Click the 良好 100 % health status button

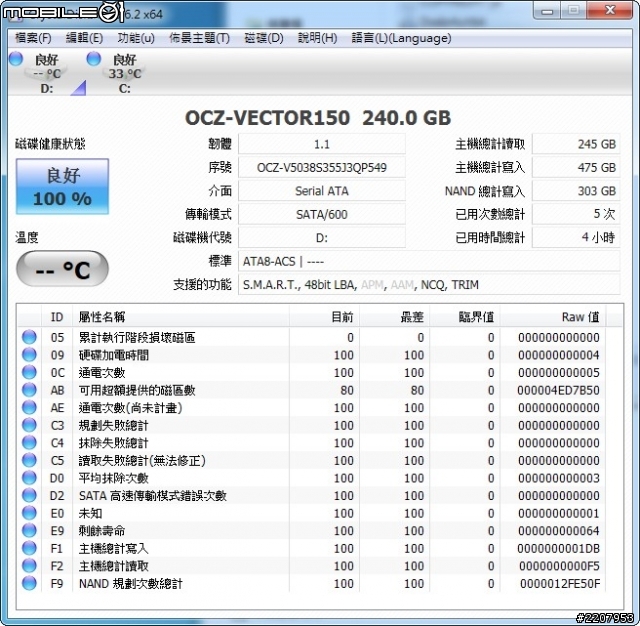[62, 186]
